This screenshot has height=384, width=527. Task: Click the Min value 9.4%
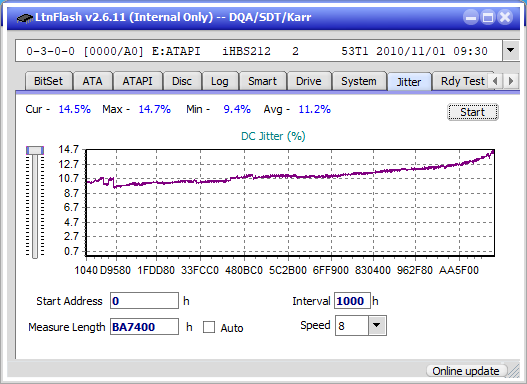(x=237, y=109)
